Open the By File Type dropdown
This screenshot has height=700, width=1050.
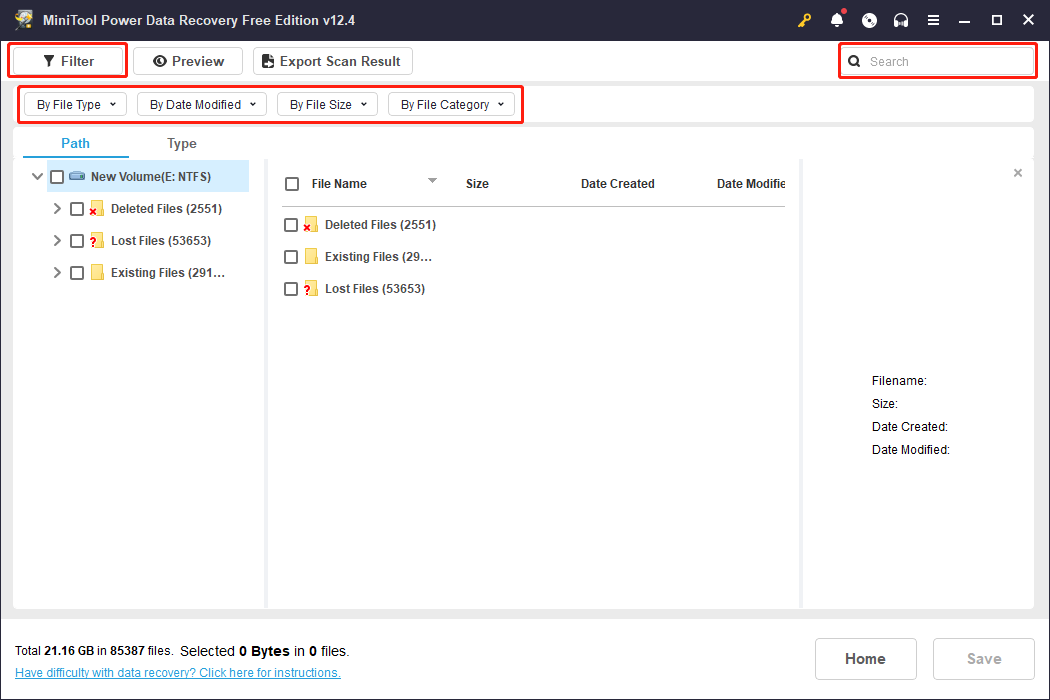pos(76,104)
